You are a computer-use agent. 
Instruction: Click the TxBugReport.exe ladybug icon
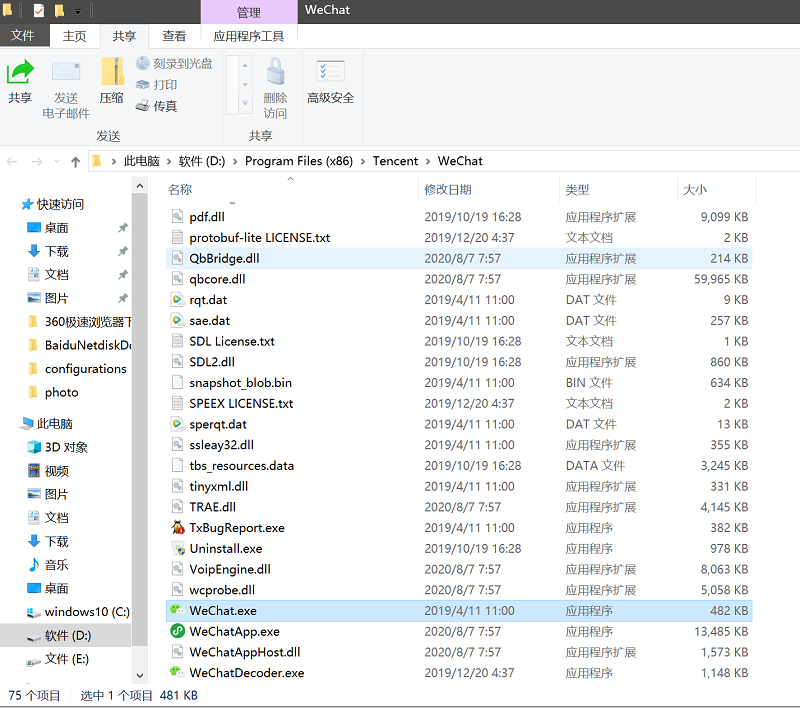177,528
